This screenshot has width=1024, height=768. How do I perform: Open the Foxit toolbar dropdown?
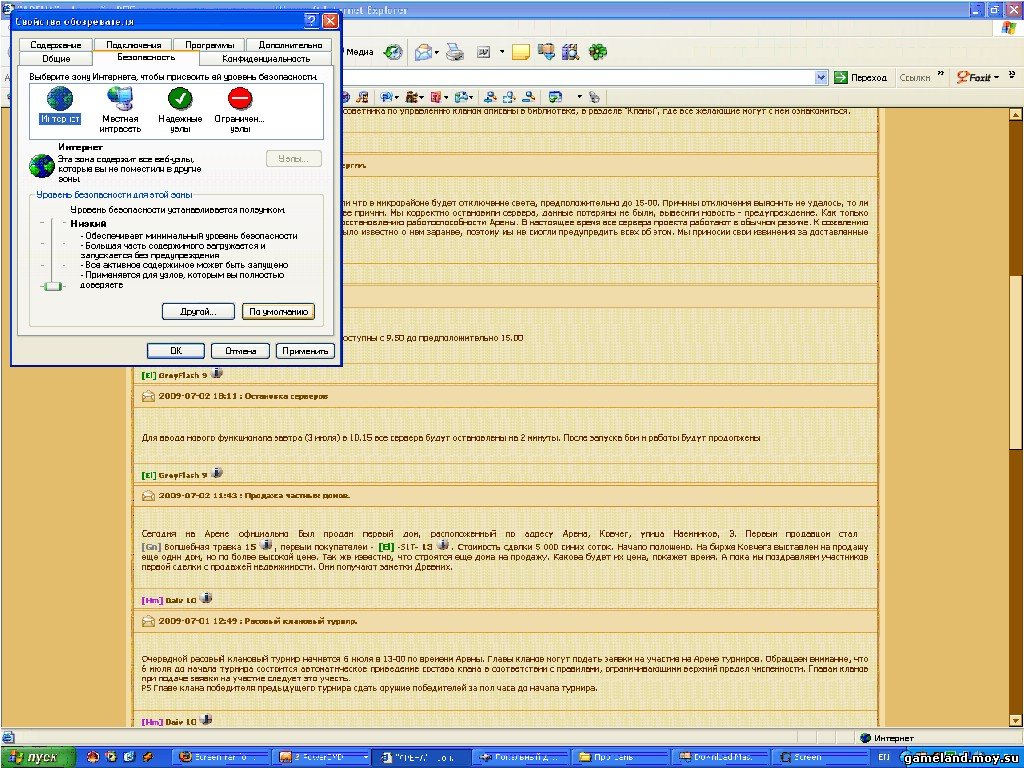coord(996,77)
